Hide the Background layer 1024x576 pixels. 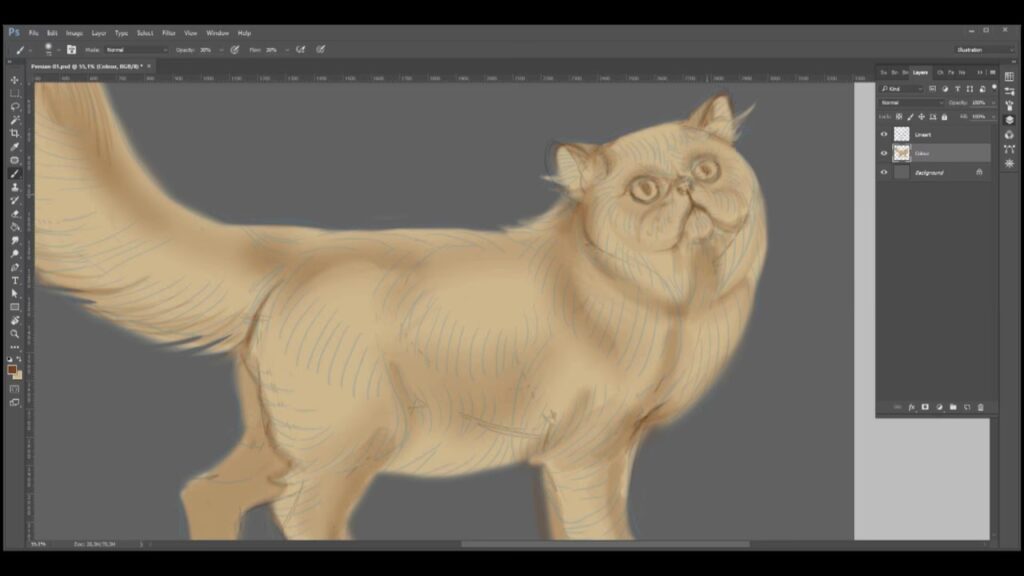pyautogui.click(x=884, y=172)
